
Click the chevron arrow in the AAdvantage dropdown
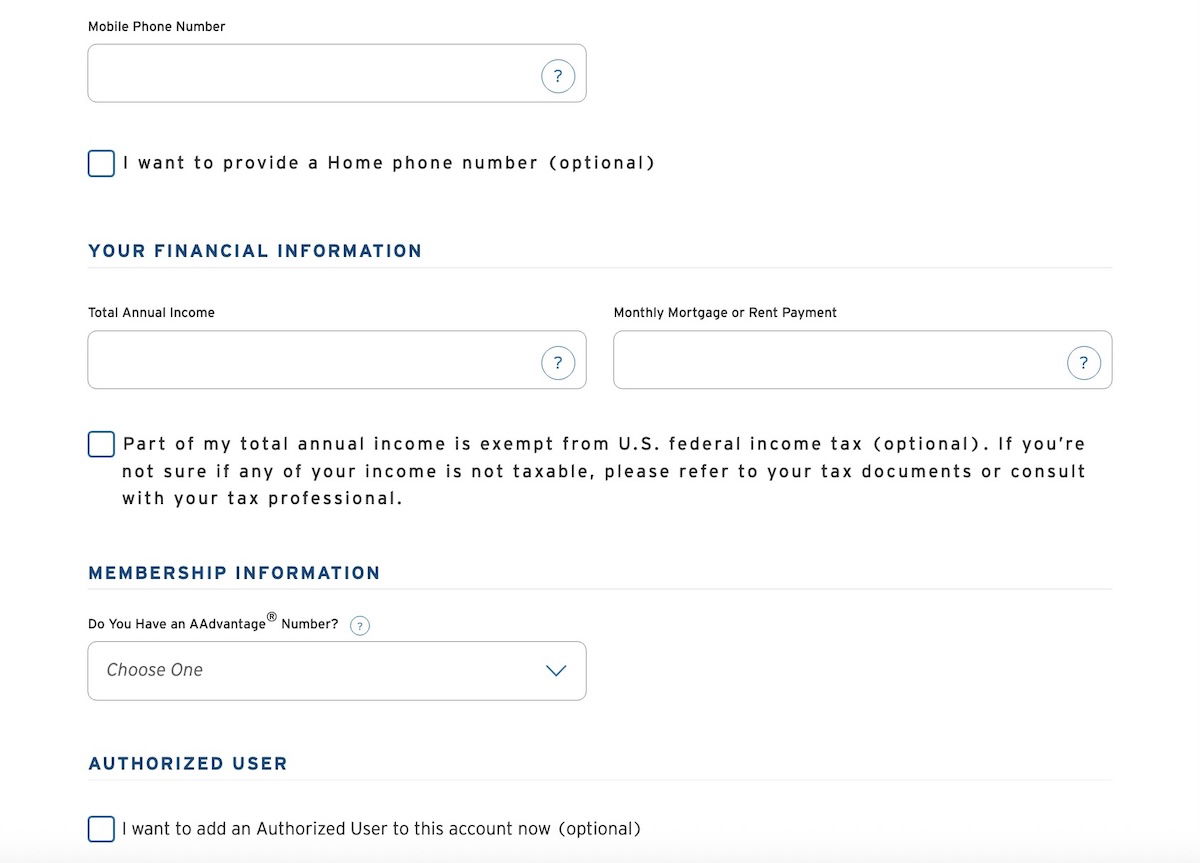click(x=556, y=671)
